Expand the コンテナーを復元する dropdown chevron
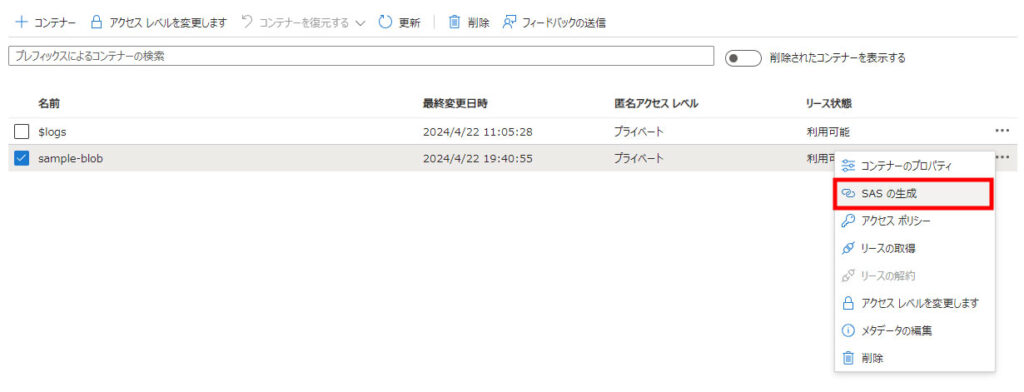 click(360, 24)
